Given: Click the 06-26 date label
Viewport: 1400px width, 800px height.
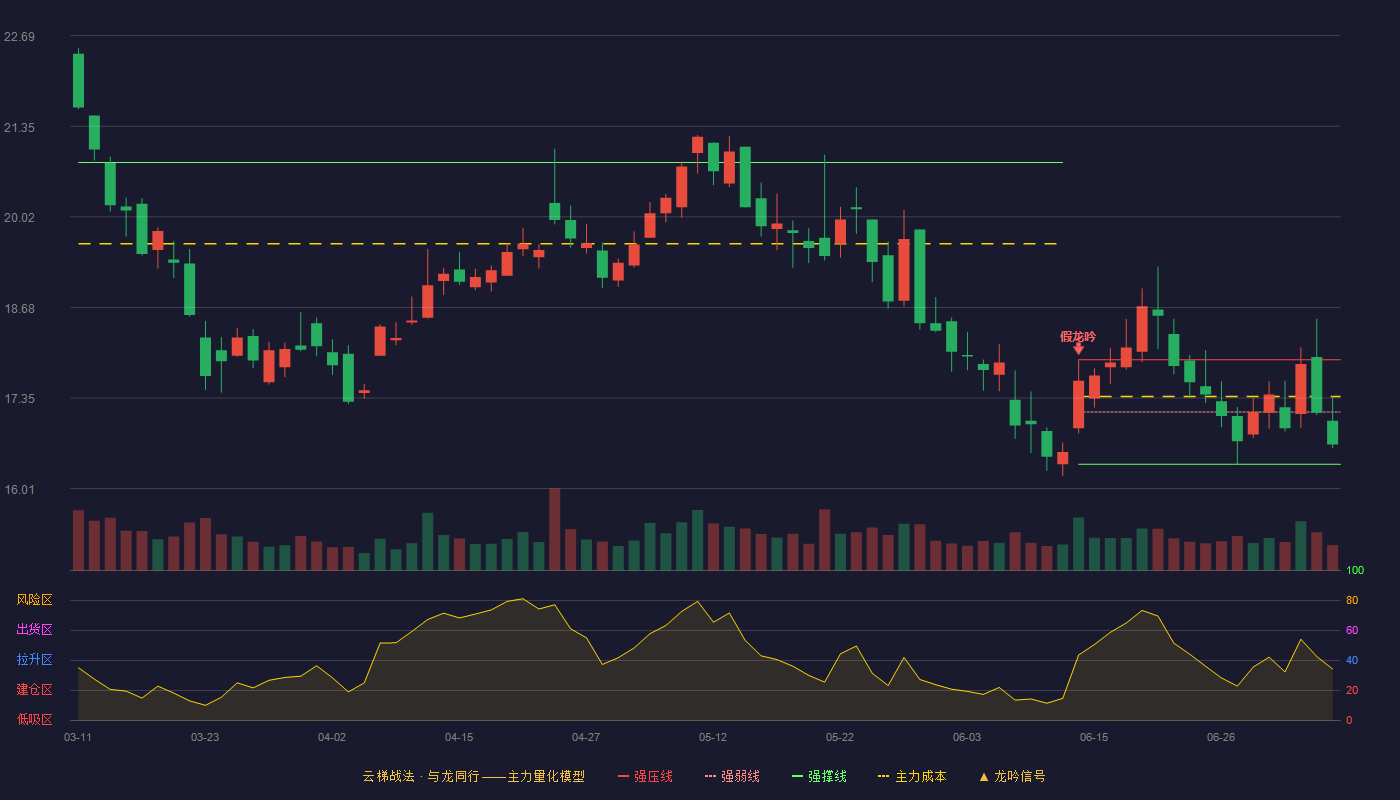Looking at the screenshot, I should click(x=1221, y=737).
